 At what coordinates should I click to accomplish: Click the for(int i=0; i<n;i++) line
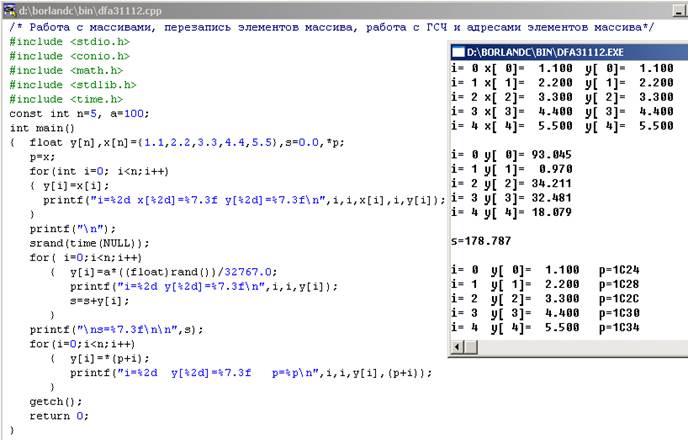coord(99,171)
